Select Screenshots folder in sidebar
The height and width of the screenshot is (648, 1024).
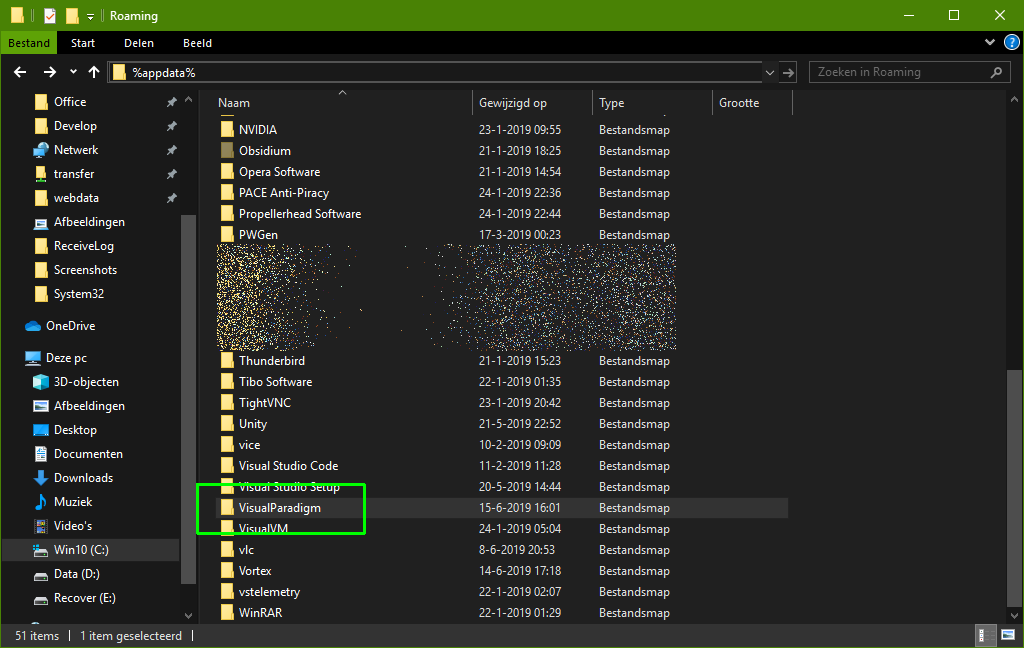pos(85,270)
